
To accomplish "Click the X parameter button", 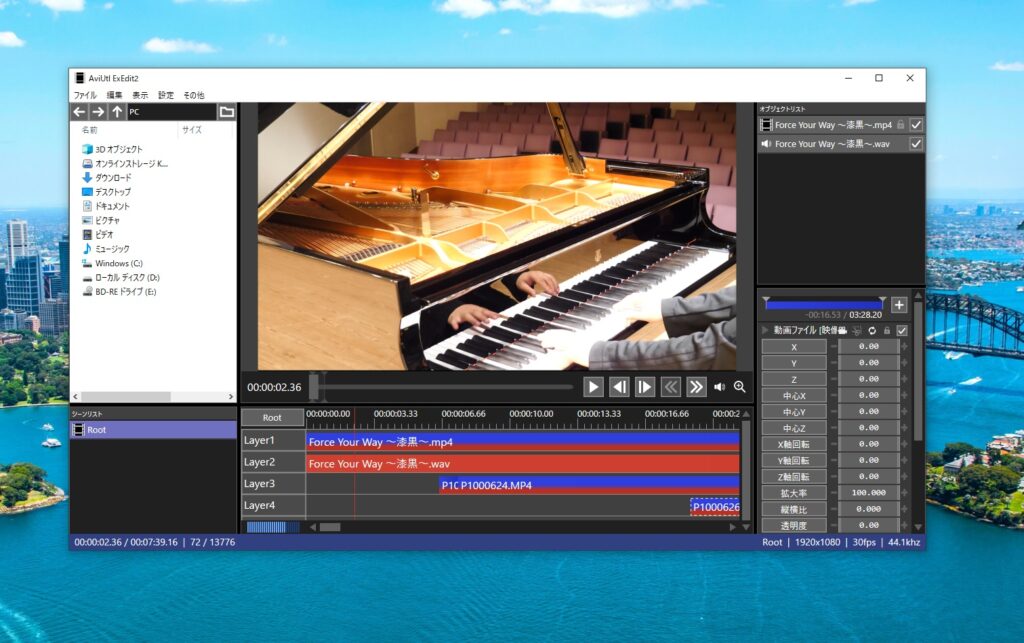I will [794, 347].
